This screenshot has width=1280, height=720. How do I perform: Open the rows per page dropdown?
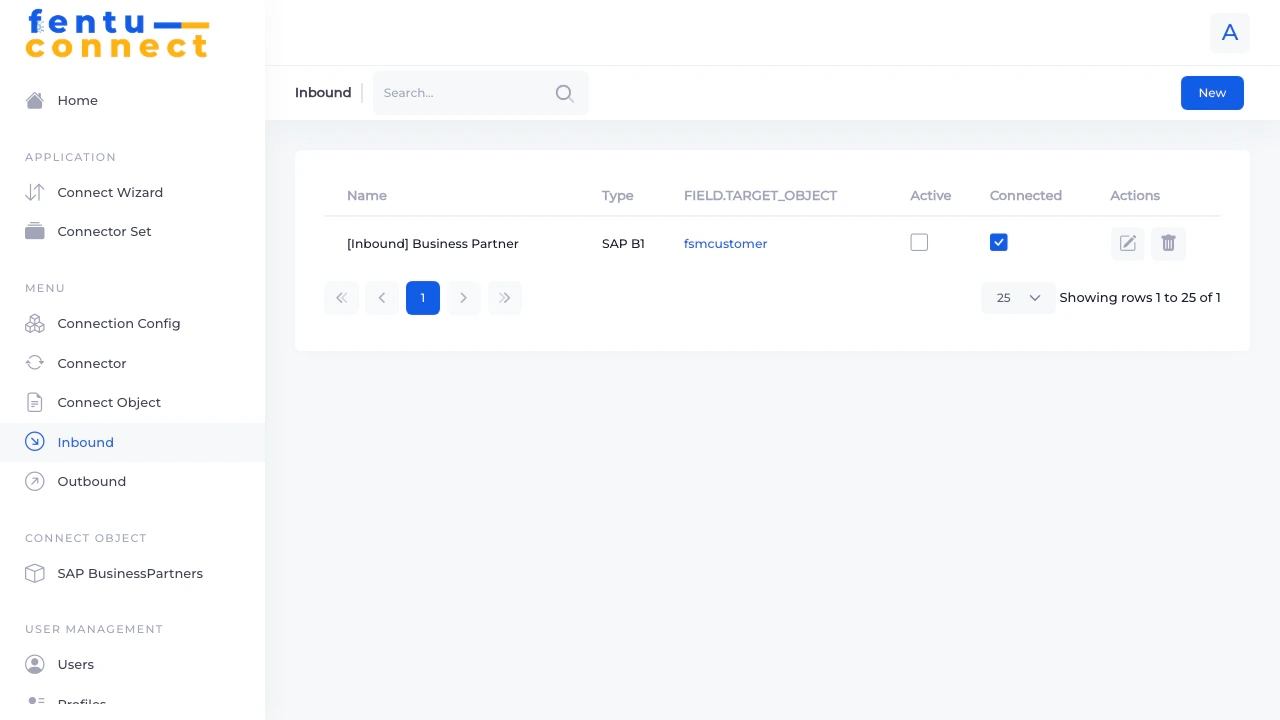coord(1018,298)
